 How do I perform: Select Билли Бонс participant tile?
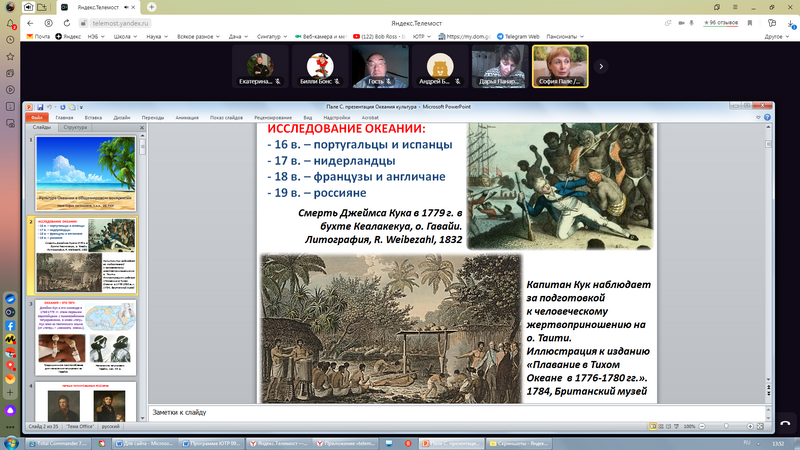click(x=320, y=66)
